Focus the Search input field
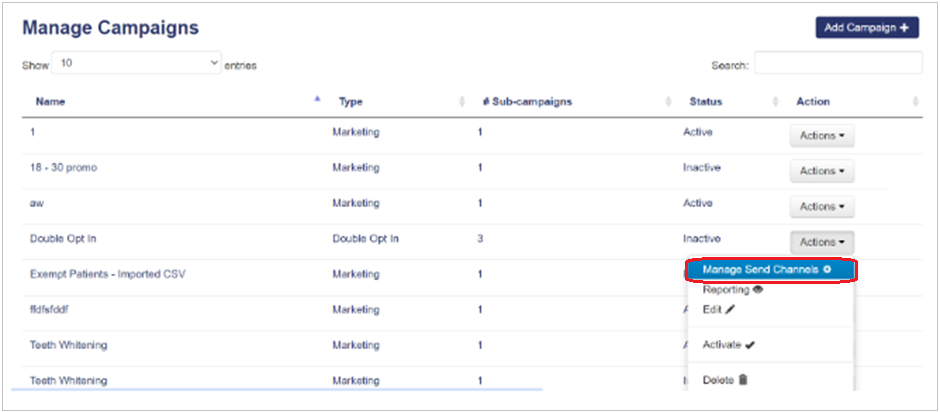 [838, 63]
